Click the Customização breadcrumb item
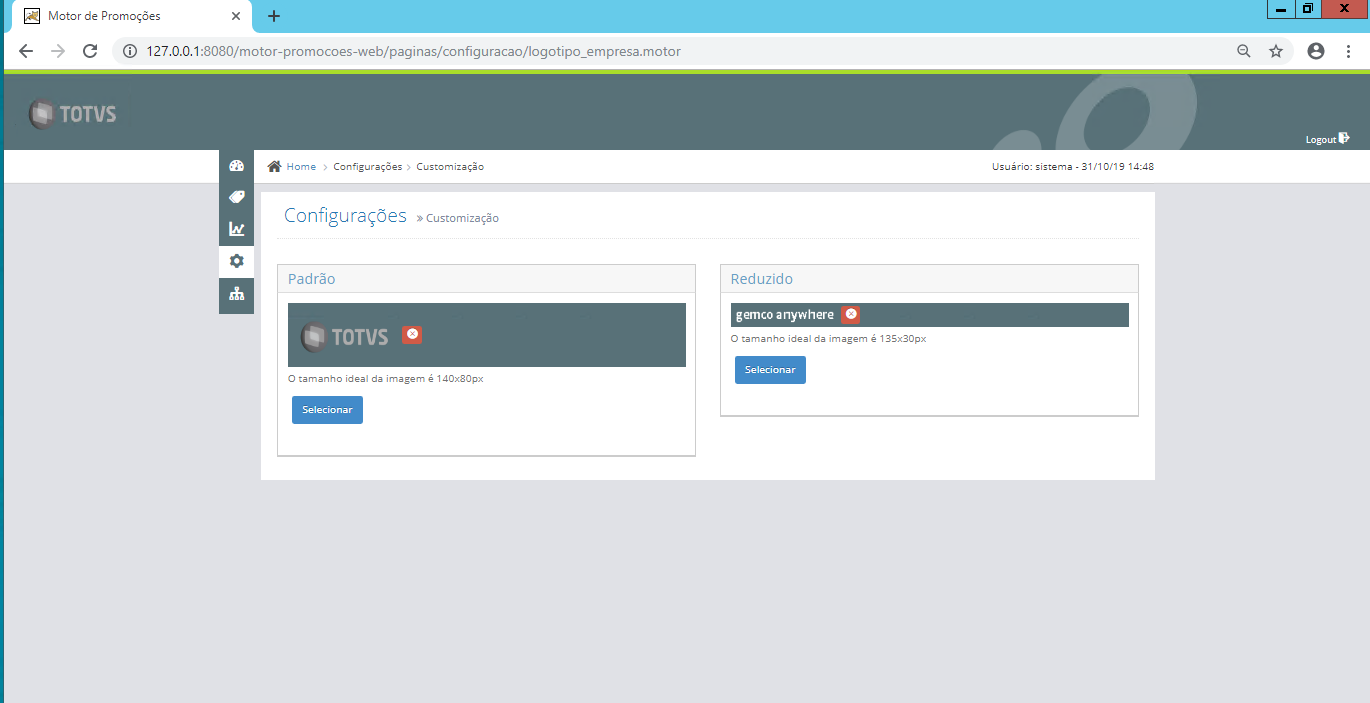Viewport: 1370px width, 703px height. [x=450, y=167]
